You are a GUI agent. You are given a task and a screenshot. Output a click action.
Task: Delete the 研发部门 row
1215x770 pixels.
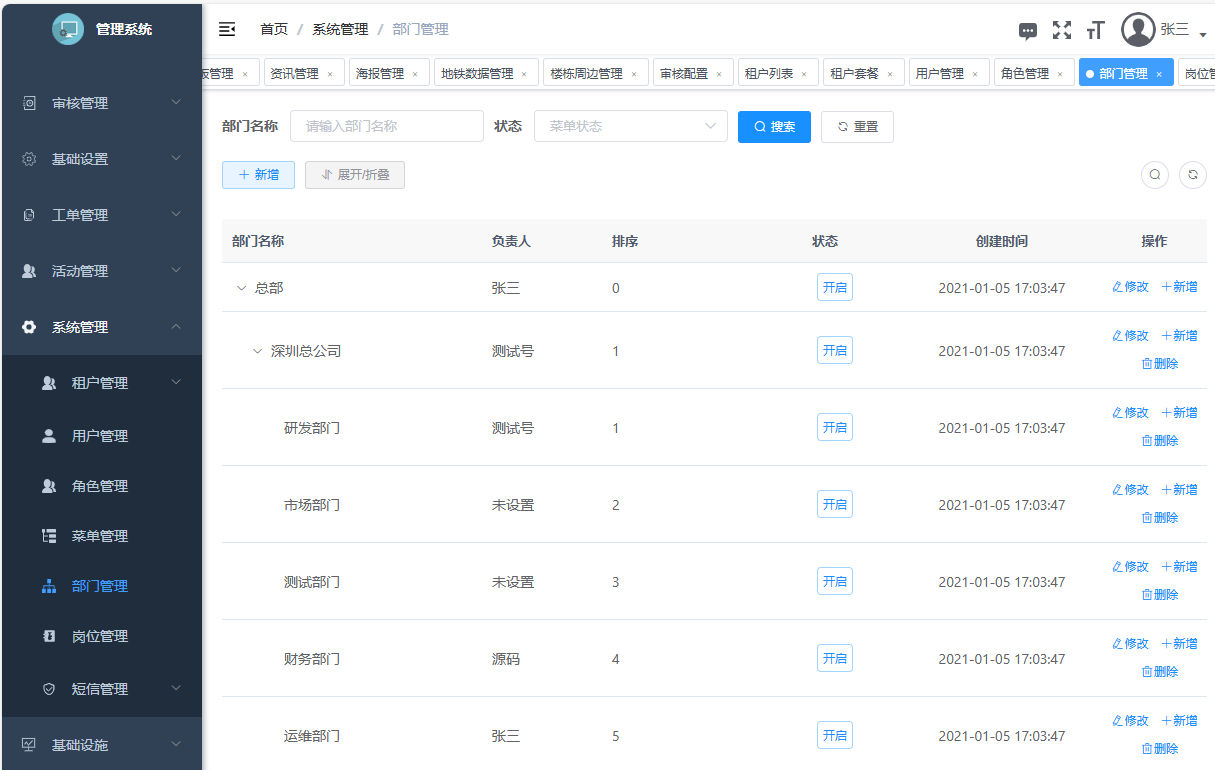click(1160, 440)
